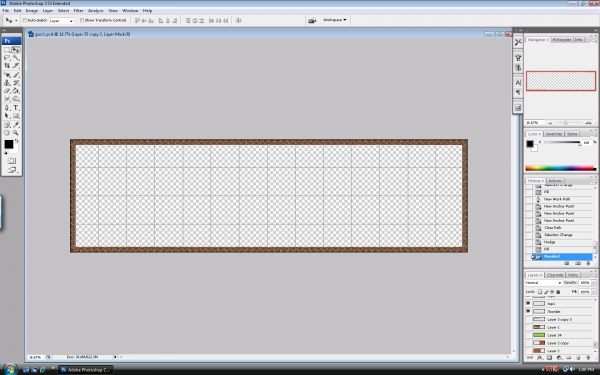
Task: Click the foreground color swatch in toolbox
Action: pos(8,144)
